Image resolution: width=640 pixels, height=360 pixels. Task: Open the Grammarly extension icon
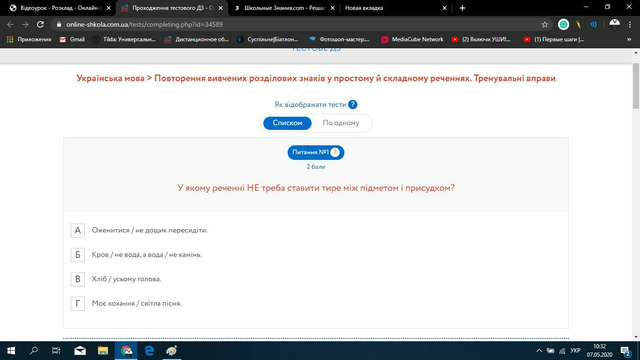[x=563, y=24]
